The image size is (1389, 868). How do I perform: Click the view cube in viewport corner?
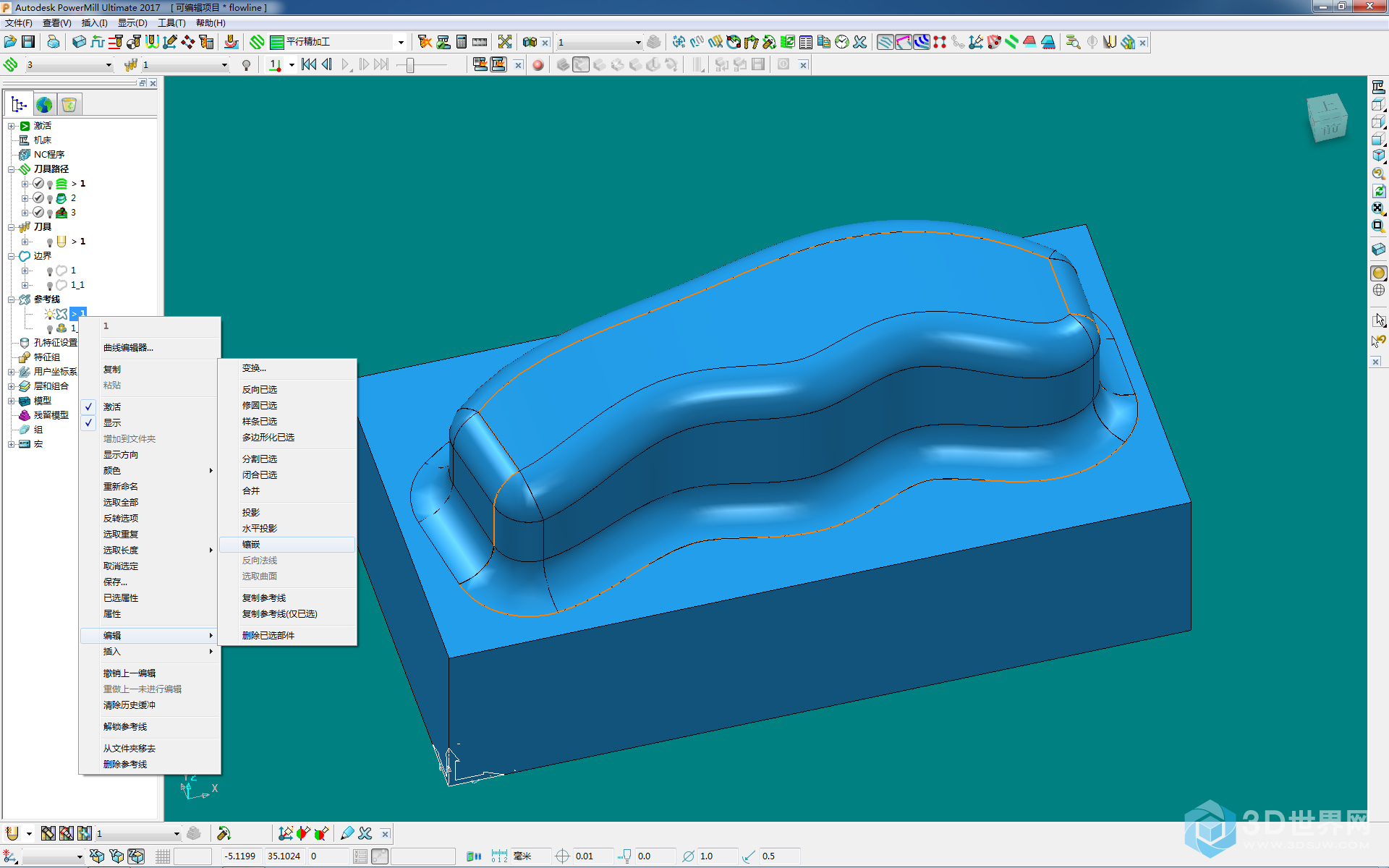[1328, 117]
